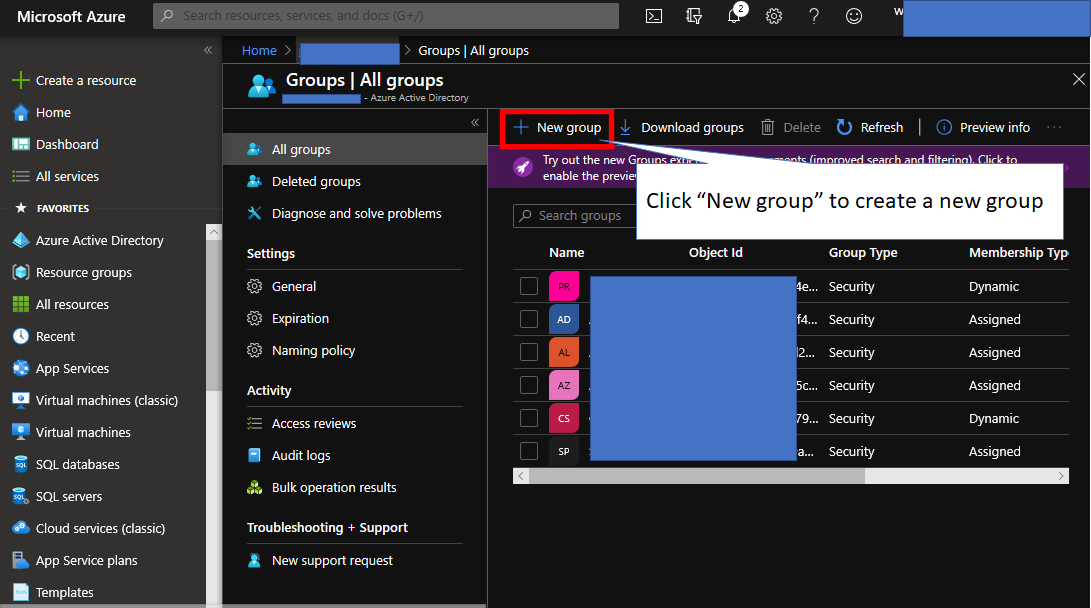Click the Home breadcrumb link
The width and height of the screenshot is (1091, 608).
point(259,50)
